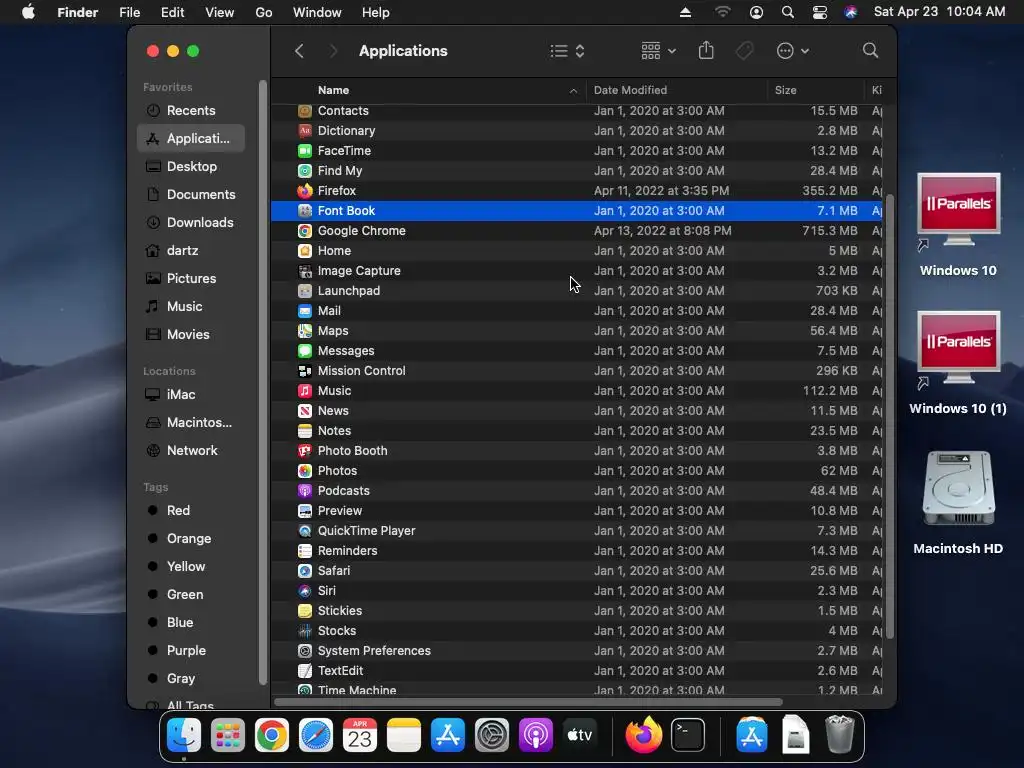The width and height of the screenshot is (1024, 768).
Task: Click the Wi-Fi status icon
Action: (x=722, y=12)
